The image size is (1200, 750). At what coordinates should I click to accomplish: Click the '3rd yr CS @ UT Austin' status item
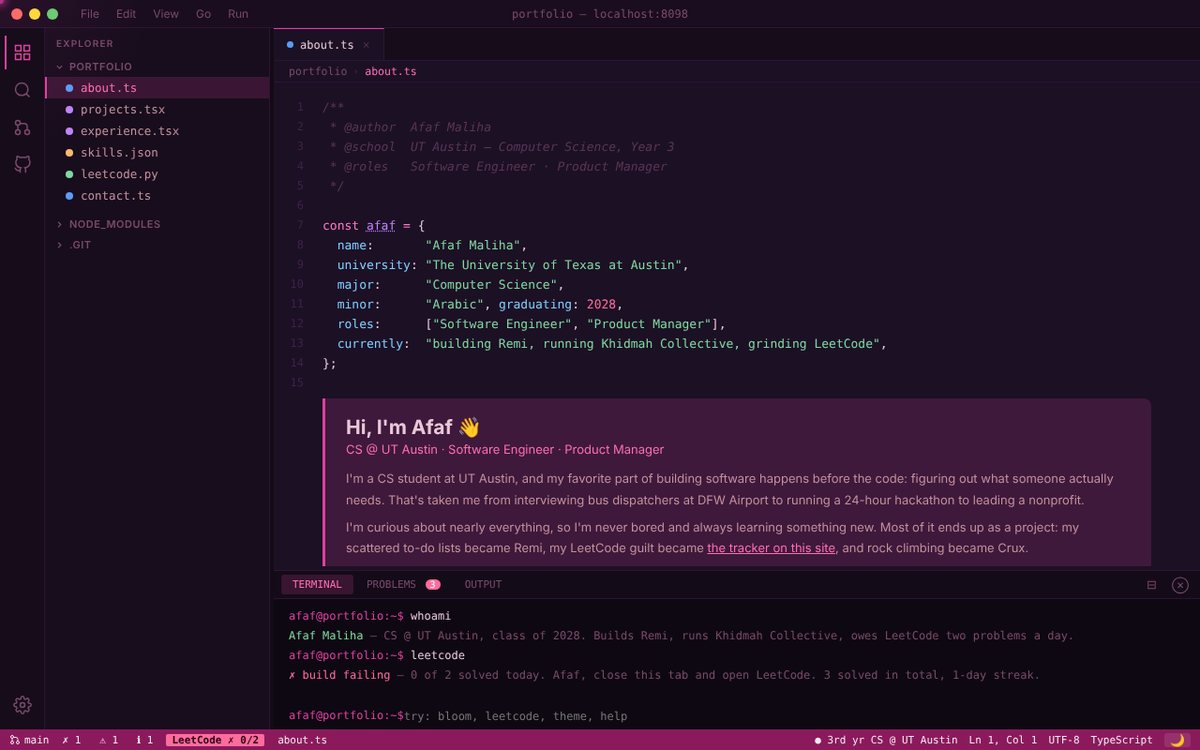(x=886, y=740)
